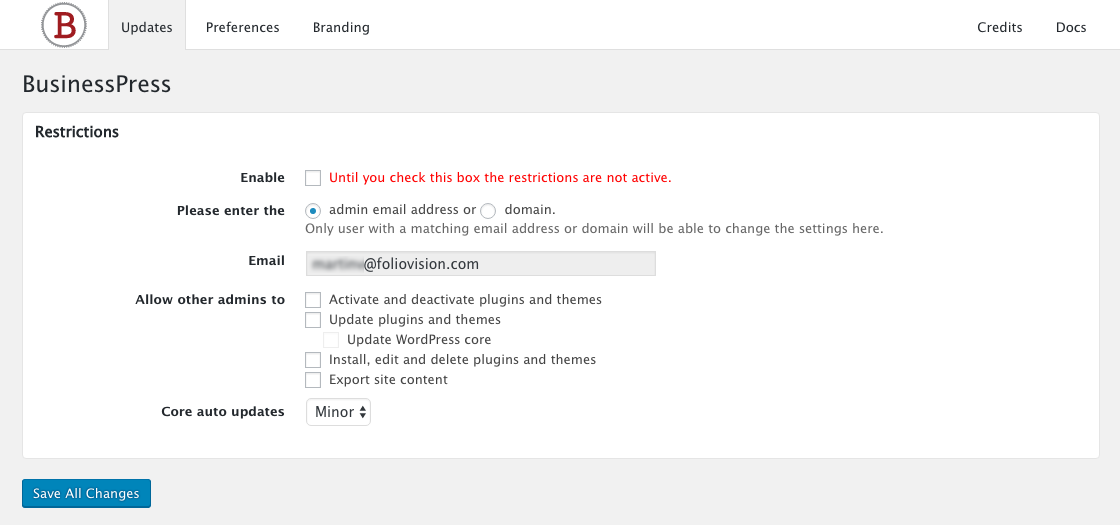Choose the domain radio option
Screen dimensions: 1120x525
pos(488,211)
